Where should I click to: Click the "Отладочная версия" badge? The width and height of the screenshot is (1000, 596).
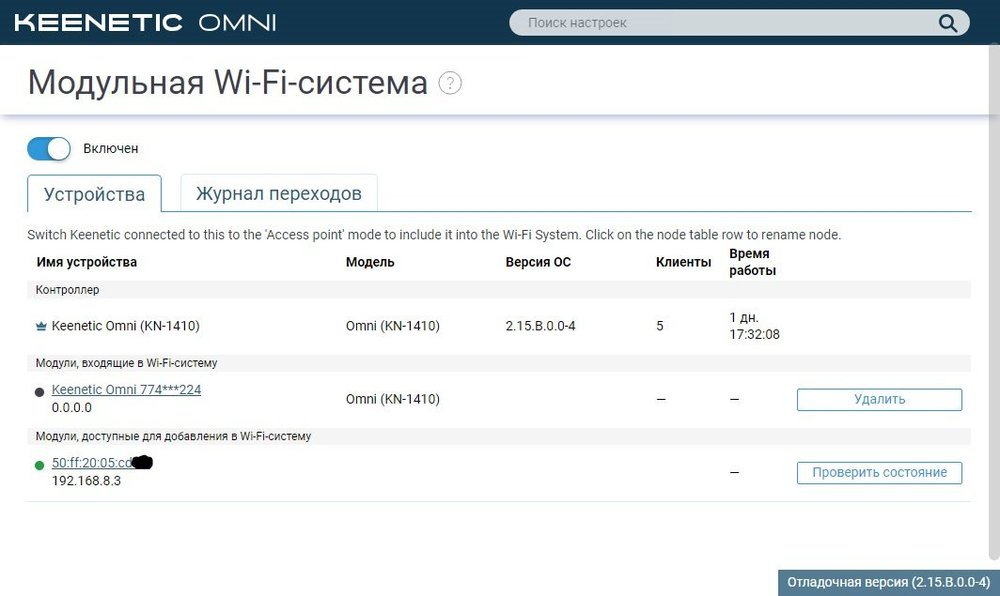tap(888, 582)
